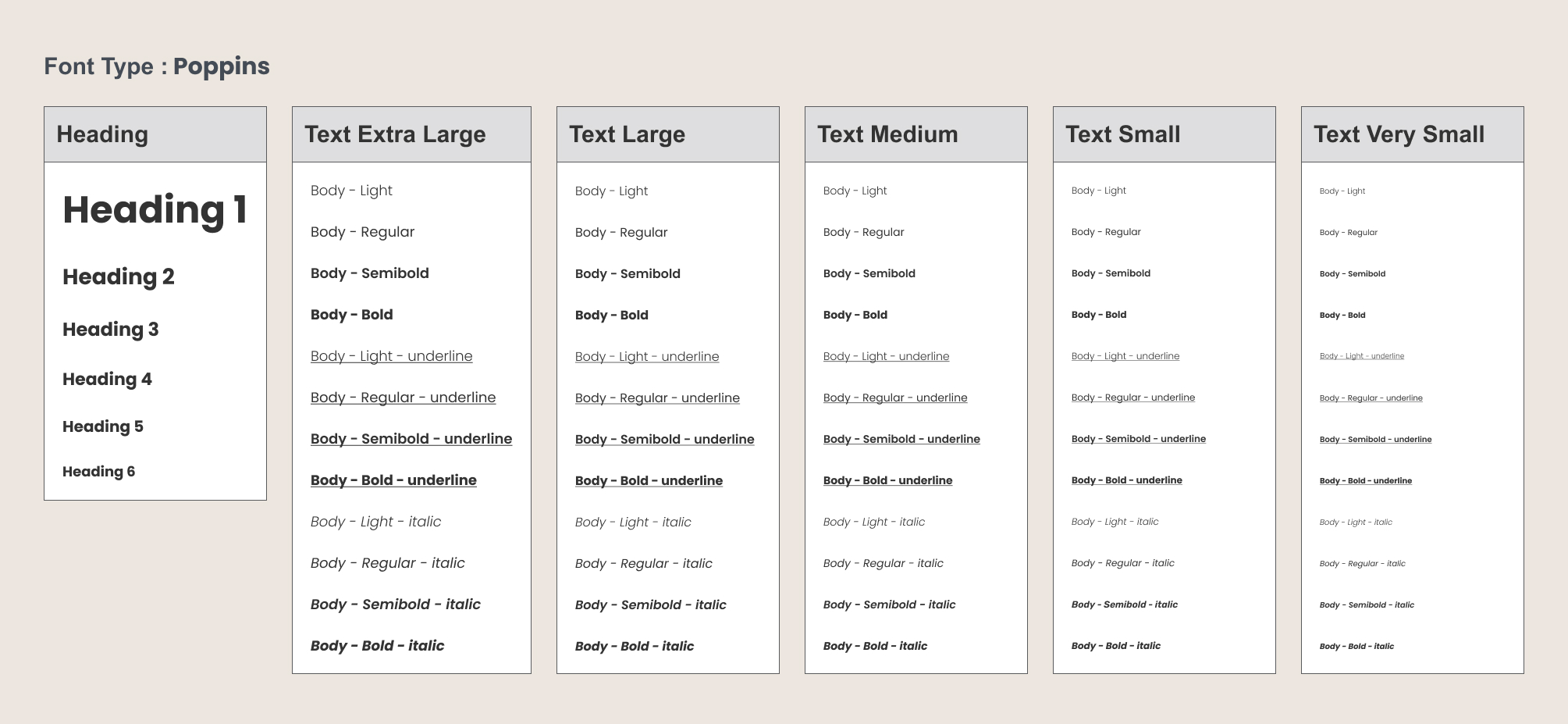Viewport: 1568px width, 724px height.
Task: Click the 'Heading 2' sample text
Action: point(119,277)
